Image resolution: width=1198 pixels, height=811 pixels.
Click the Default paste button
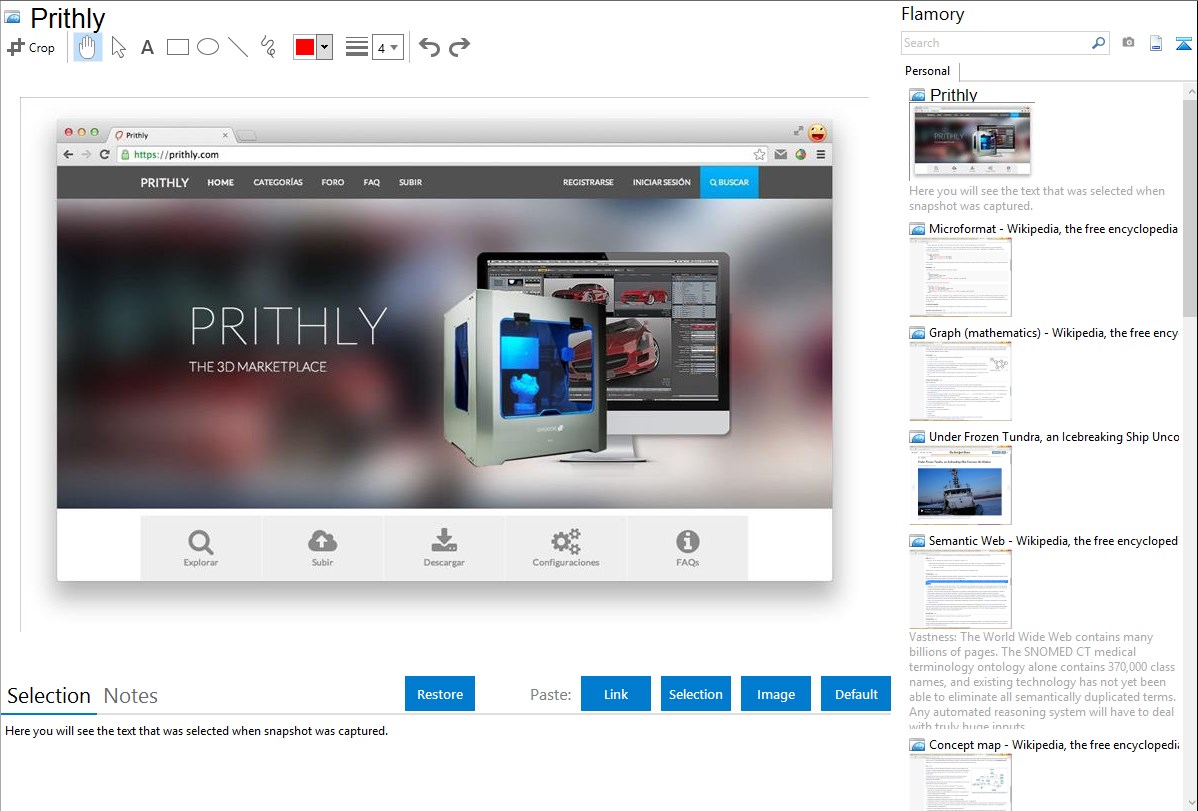(x=856, y=694)
